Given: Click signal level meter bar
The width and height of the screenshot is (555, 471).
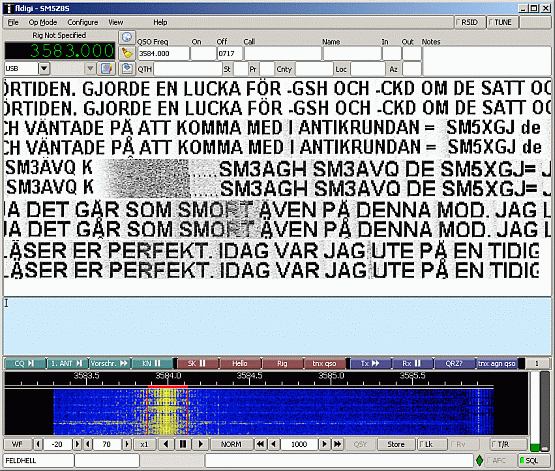Looking at the screenshot, I should click(535, 411).
